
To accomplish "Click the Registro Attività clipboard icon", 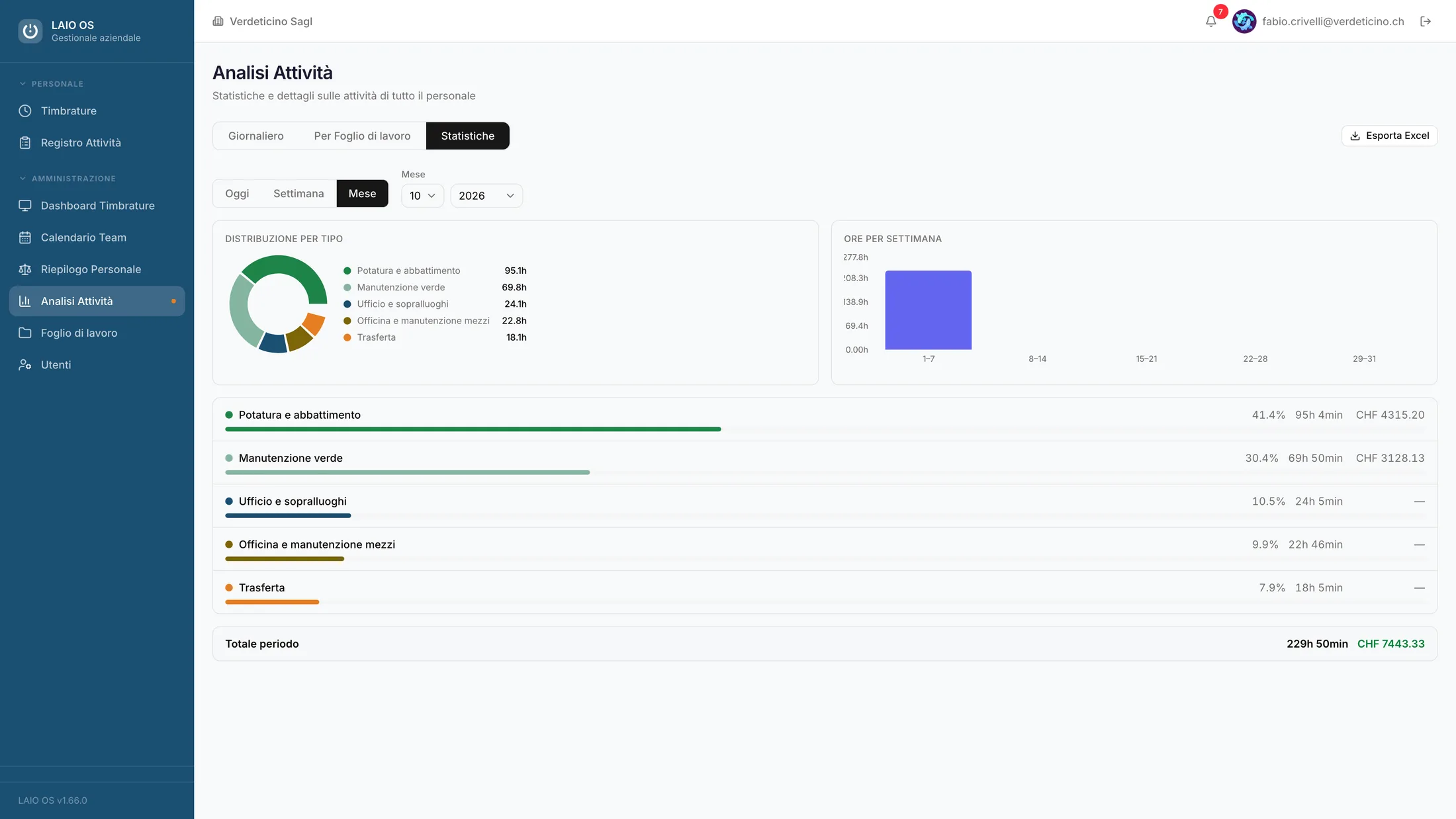I will tap(25, 143).
